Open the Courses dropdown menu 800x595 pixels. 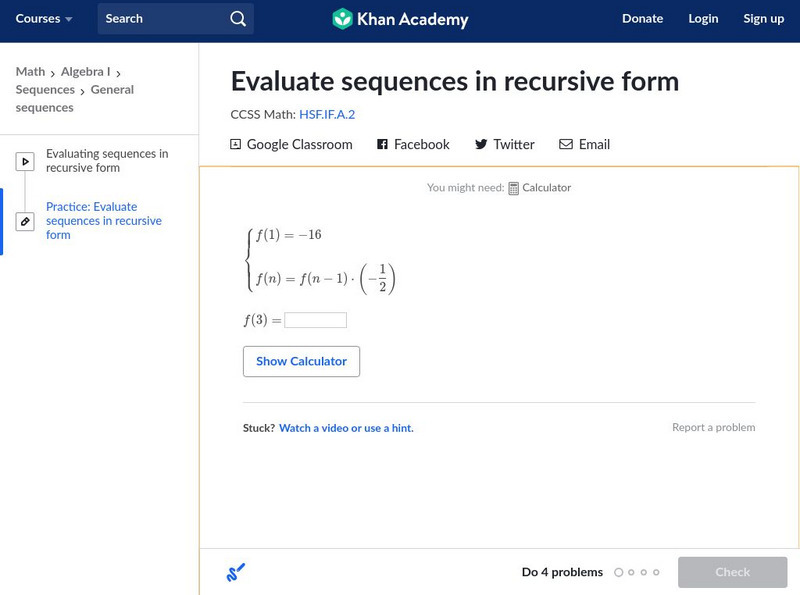click(44, 19)
